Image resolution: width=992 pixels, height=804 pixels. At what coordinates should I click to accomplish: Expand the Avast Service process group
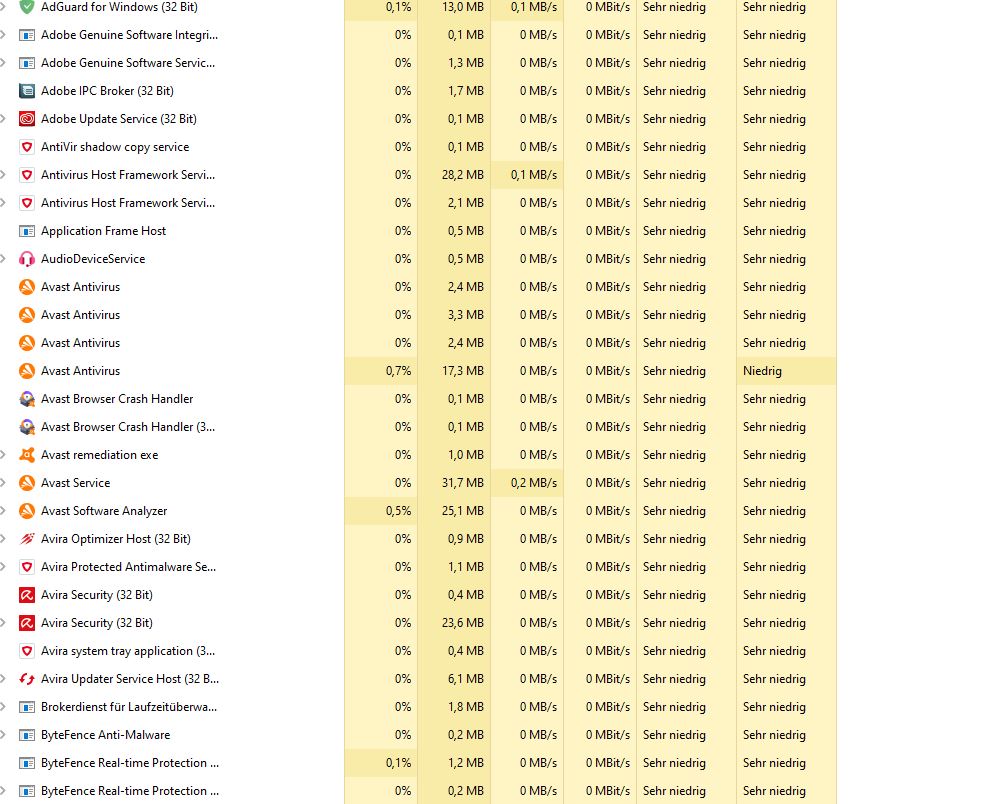[x=3, y=483]
